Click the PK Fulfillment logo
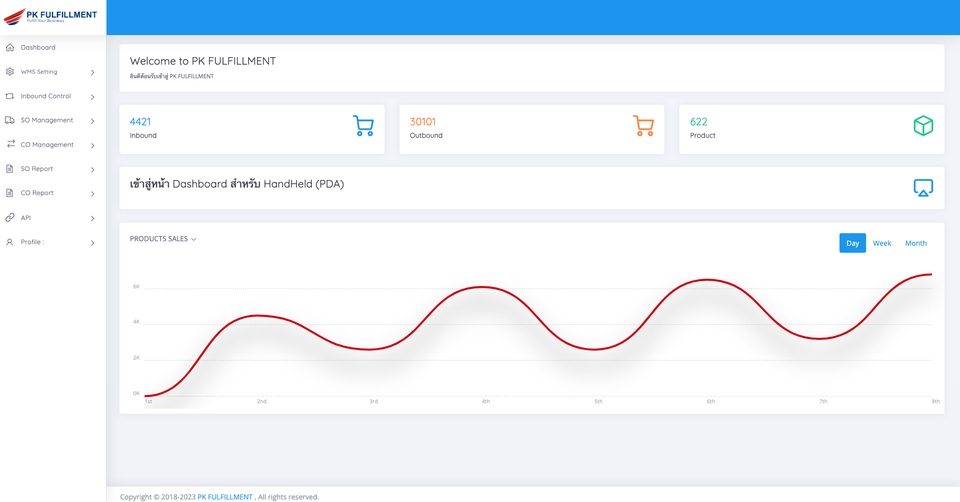Viewport: 960px width, 502px height. pyautogui.click(x=50, y=16)
